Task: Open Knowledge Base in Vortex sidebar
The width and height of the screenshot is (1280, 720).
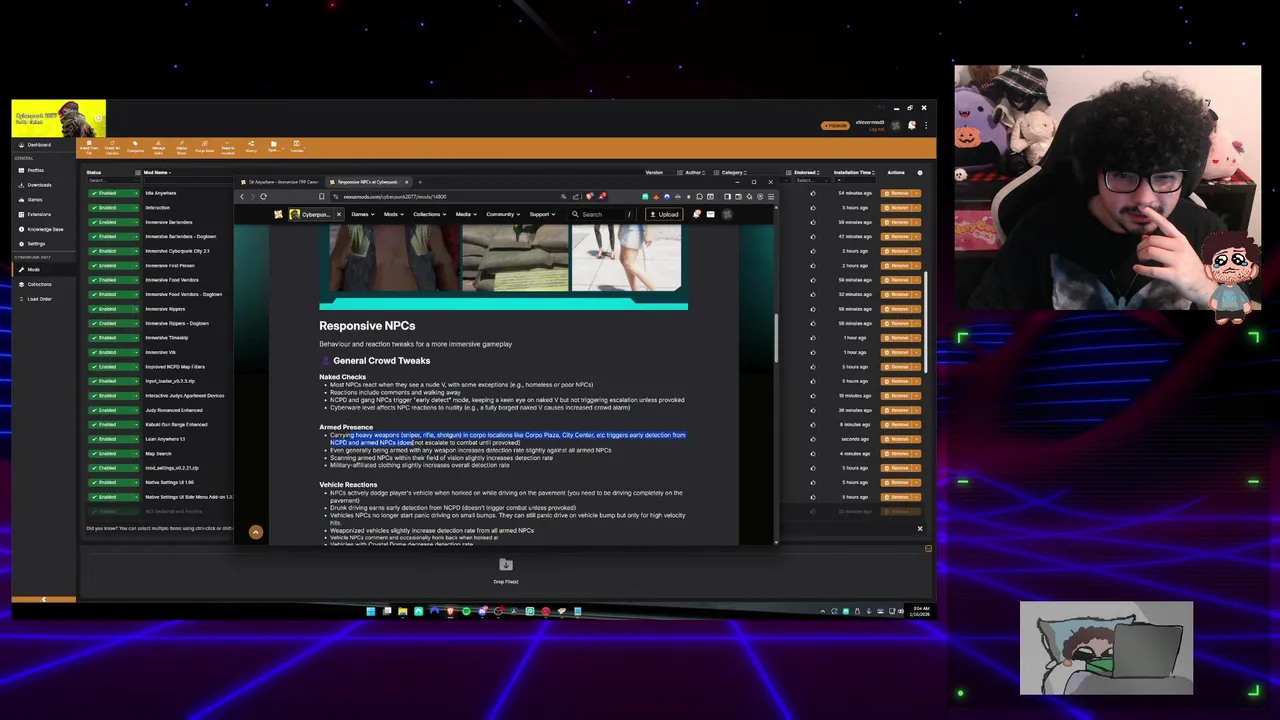Action: point(44,229)
